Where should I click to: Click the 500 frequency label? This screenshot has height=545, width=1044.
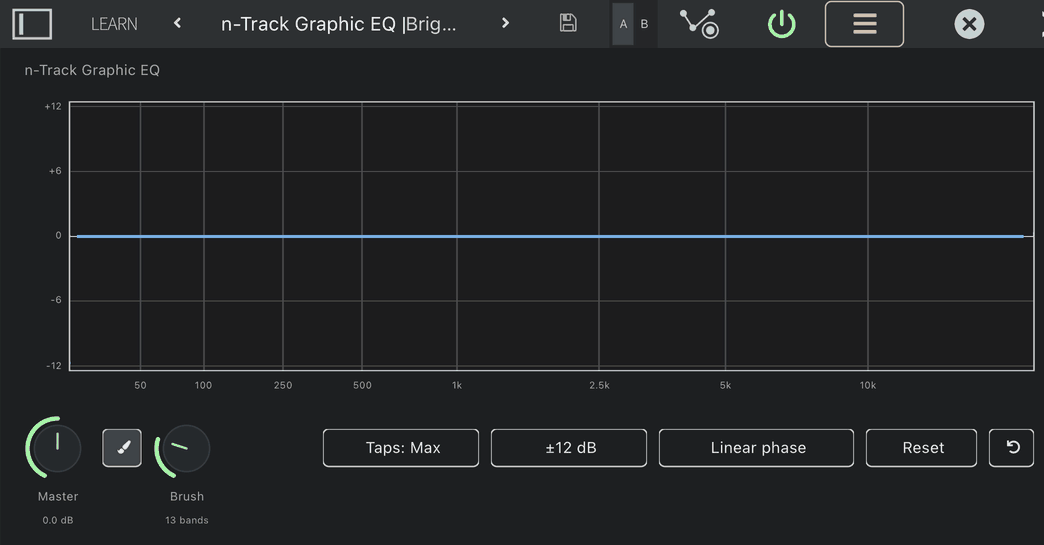(x=362, y=385)
